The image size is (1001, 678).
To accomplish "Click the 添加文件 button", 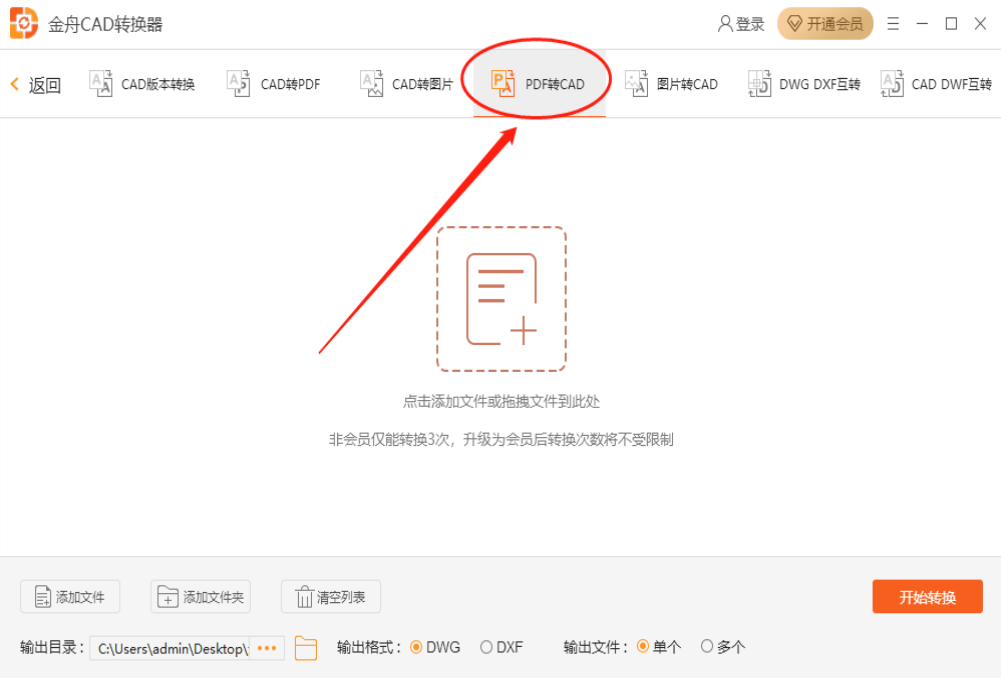I will [70, 597].
